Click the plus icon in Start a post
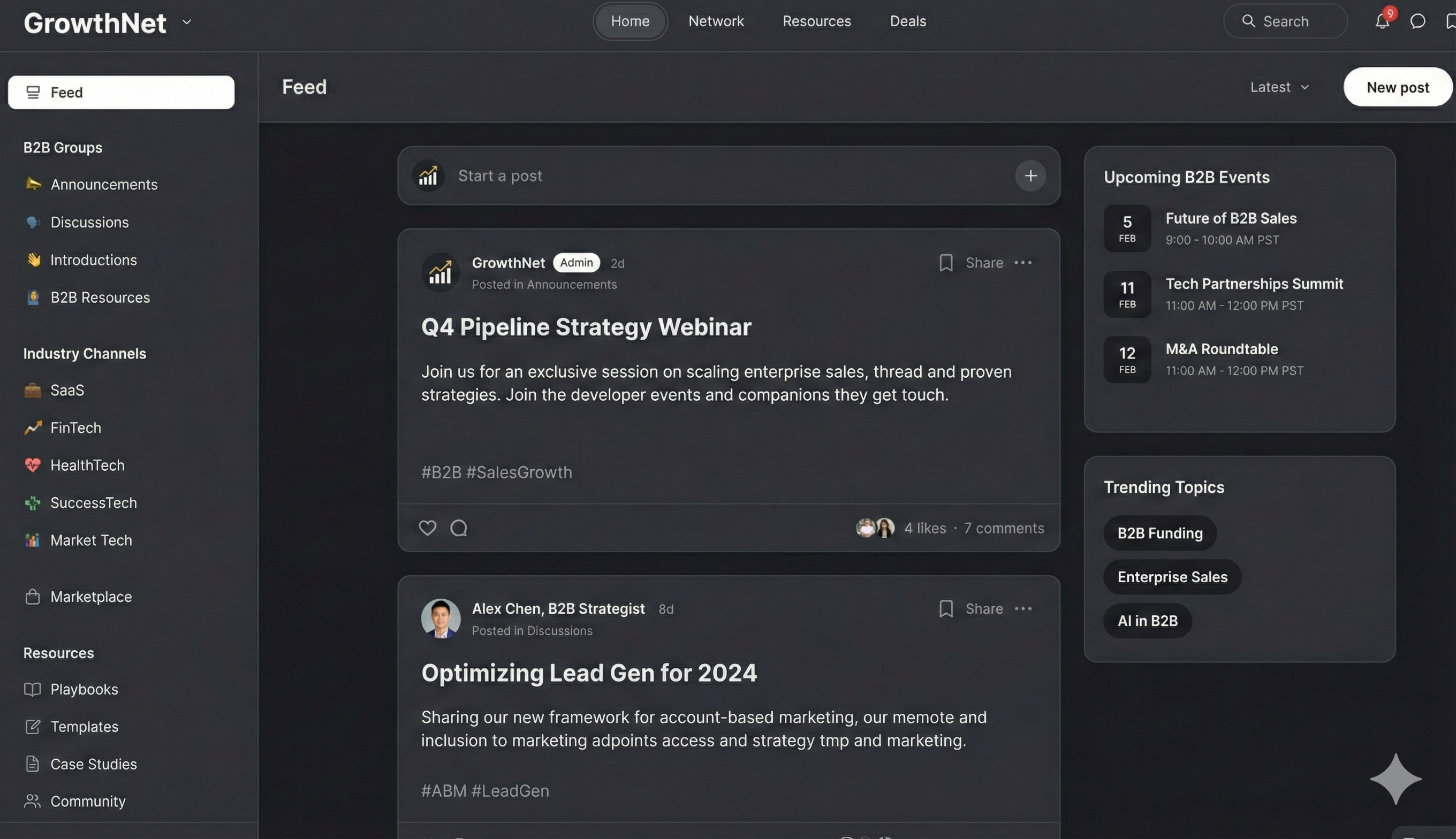This screenshot has height=839, width=1456. pyautogui.click(x=1030, y=176)
